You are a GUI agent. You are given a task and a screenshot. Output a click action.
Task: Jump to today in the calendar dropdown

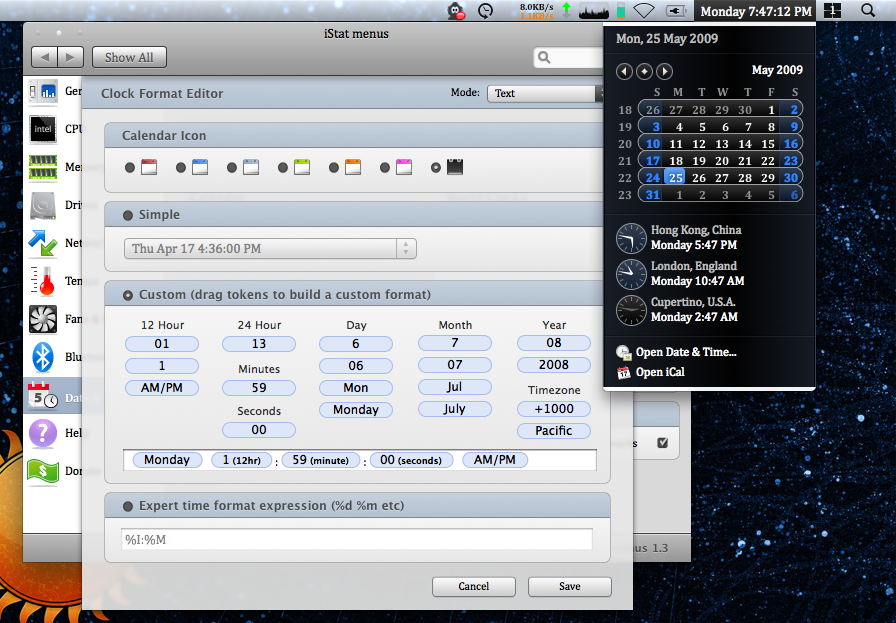645,71
